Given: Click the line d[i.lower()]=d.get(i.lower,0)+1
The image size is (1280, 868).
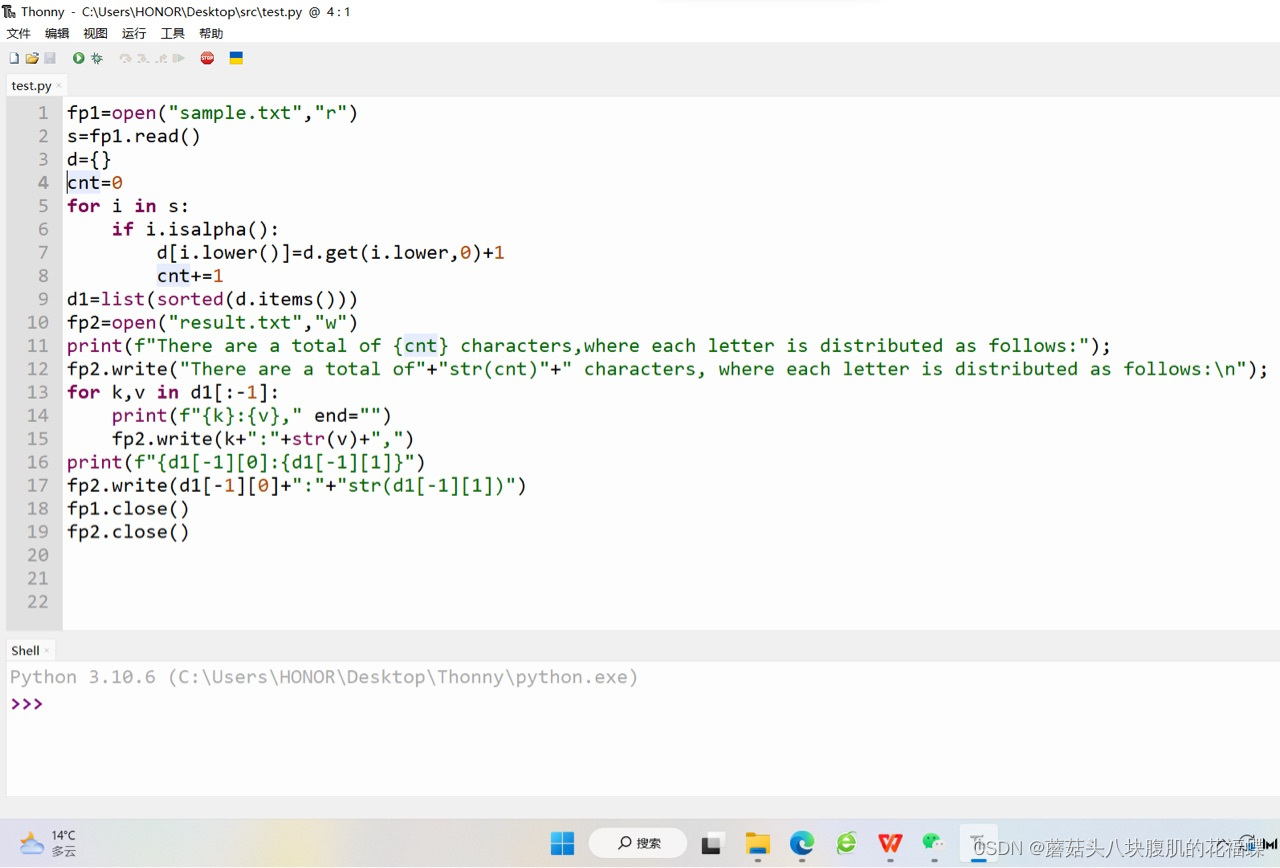Looking at the screenshot, I should (x=331, y=252).
